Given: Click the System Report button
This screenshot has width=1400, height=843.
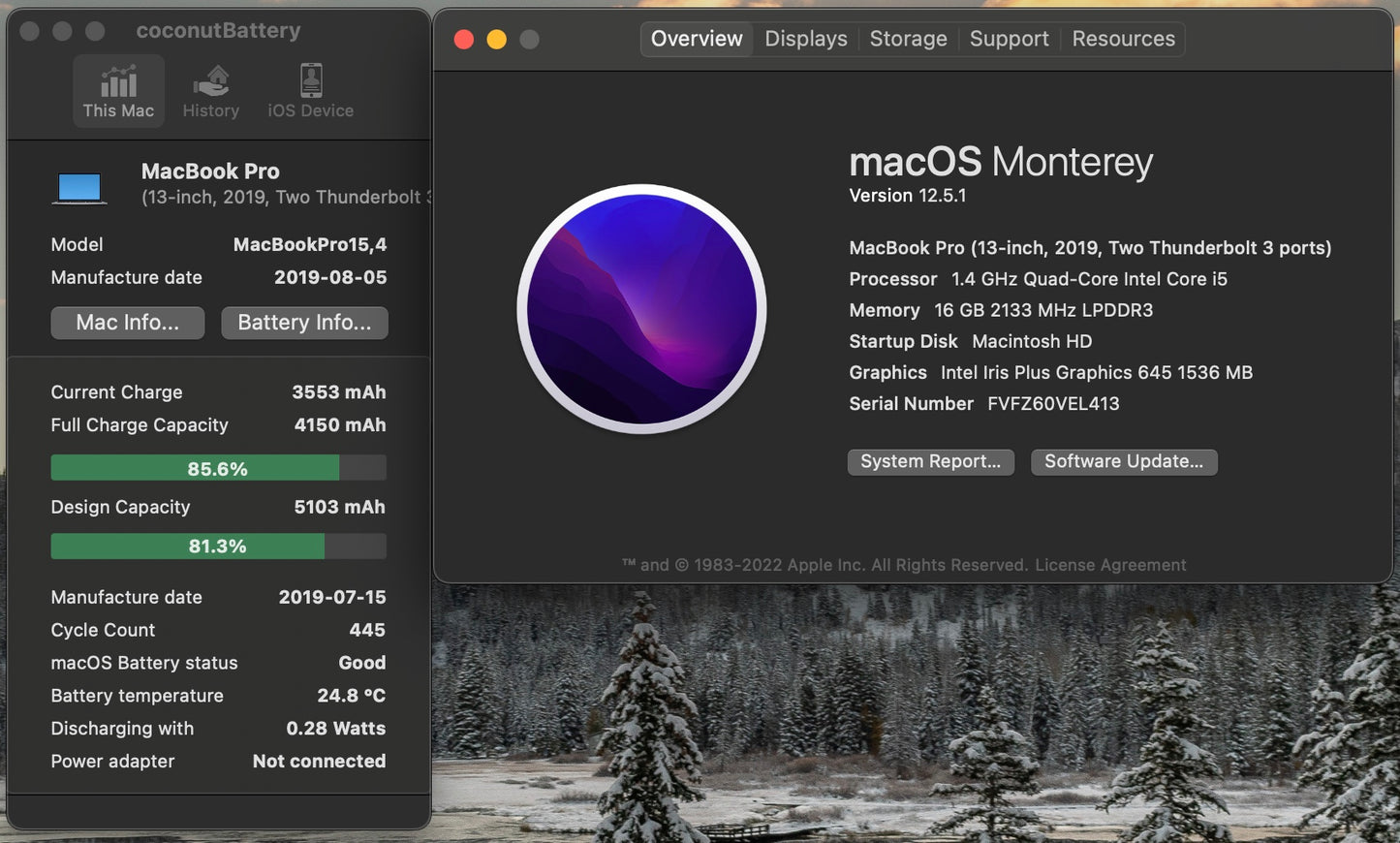Looking at the screenshot, I should pyautogui.click(x=930, y=461).
